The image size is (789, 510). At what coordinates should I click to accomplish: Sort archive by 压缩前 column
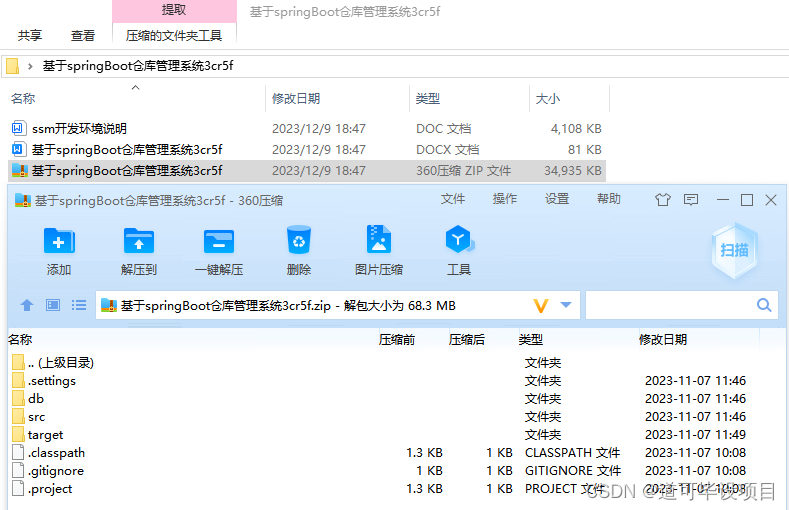click(397, 340)
